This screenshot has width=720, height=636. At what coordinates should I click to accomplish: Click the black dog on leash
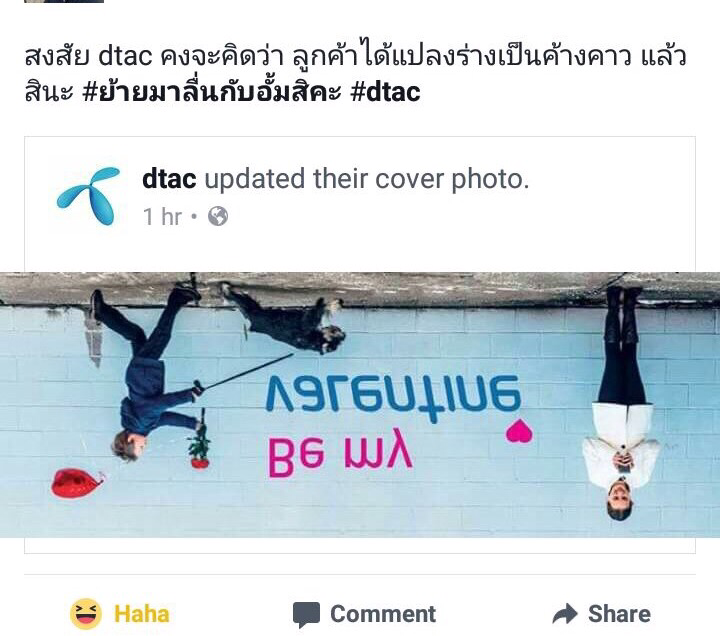click(285, 320)
